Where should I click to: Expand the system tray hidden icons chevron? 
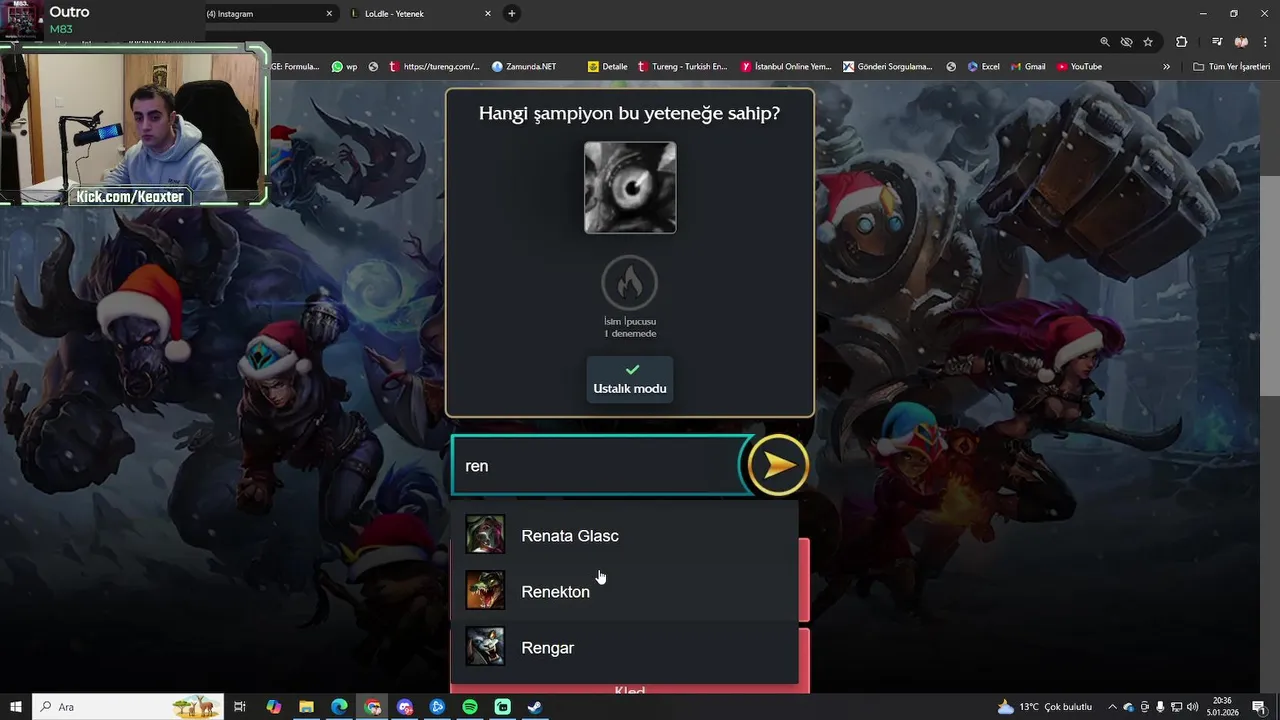pos(1112,707)
